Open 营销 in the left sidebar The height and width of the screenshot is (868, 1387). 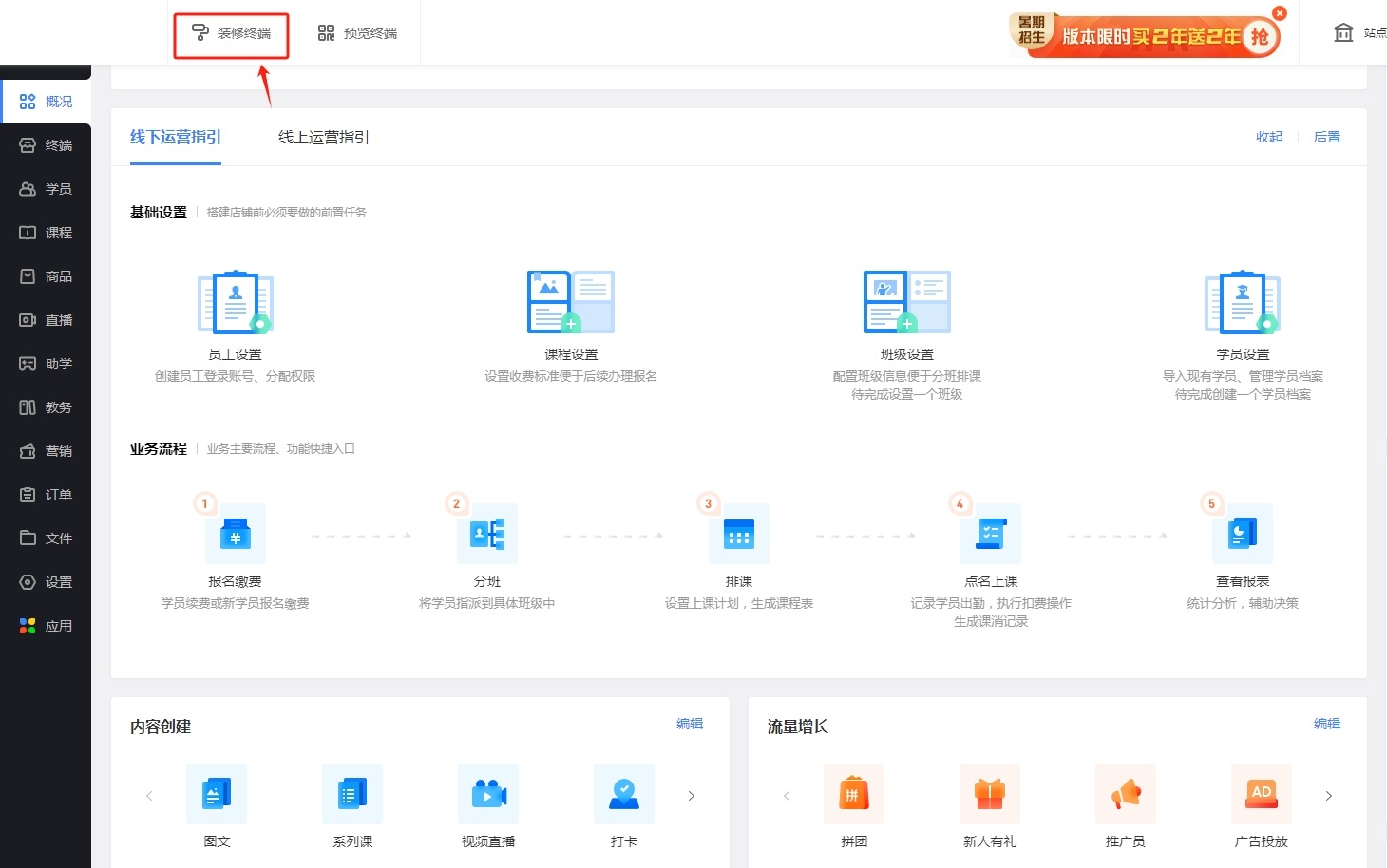click(x=46, y=451)
